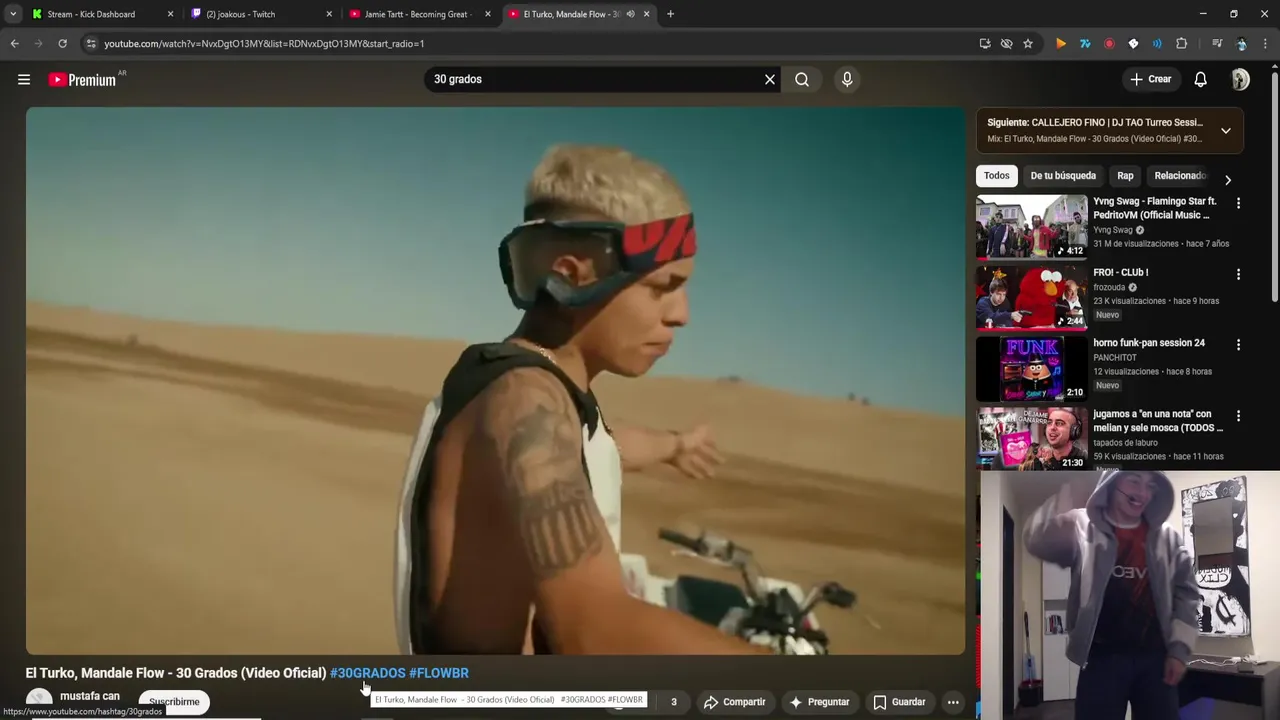Open the orange play-arrow extension
The width and height of the screenshot is (1280, 720).
tap(1061, 43)
